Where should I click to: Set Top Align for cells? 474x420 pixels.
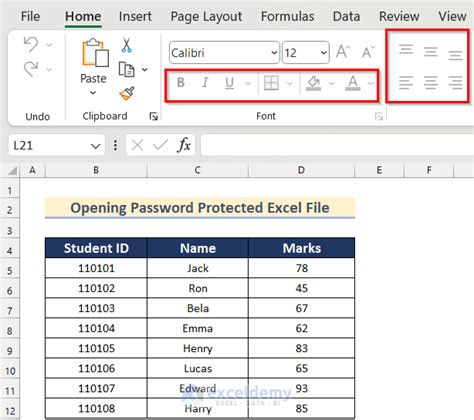coord(406,49)
